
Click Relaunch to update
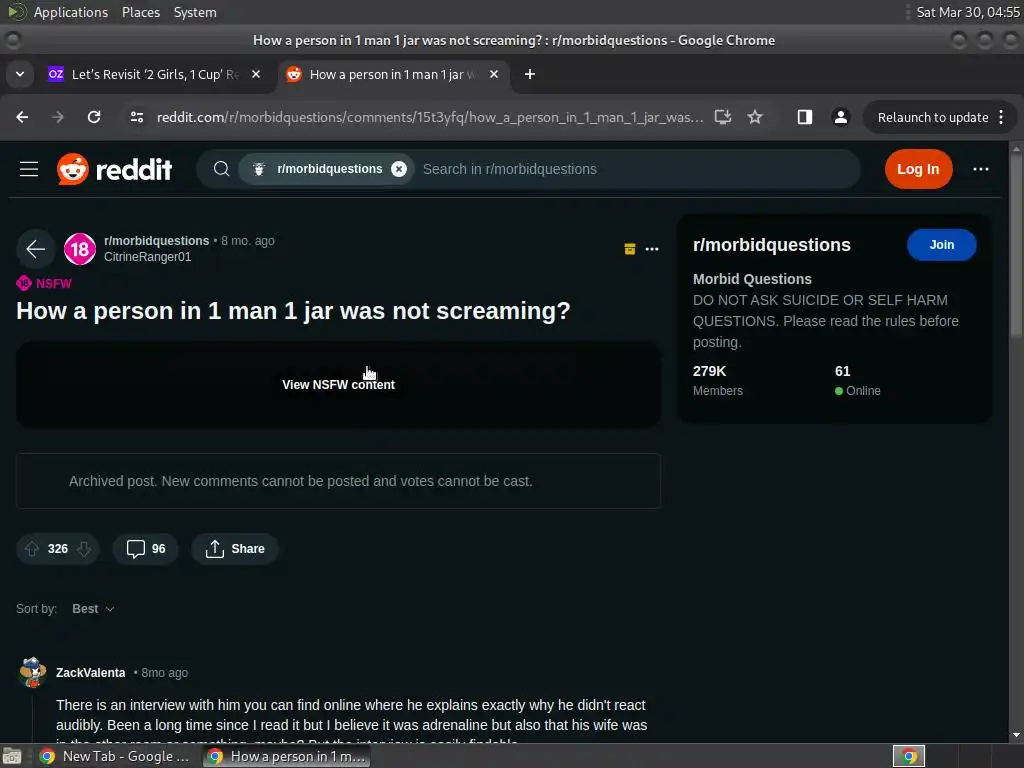(933, 118)
